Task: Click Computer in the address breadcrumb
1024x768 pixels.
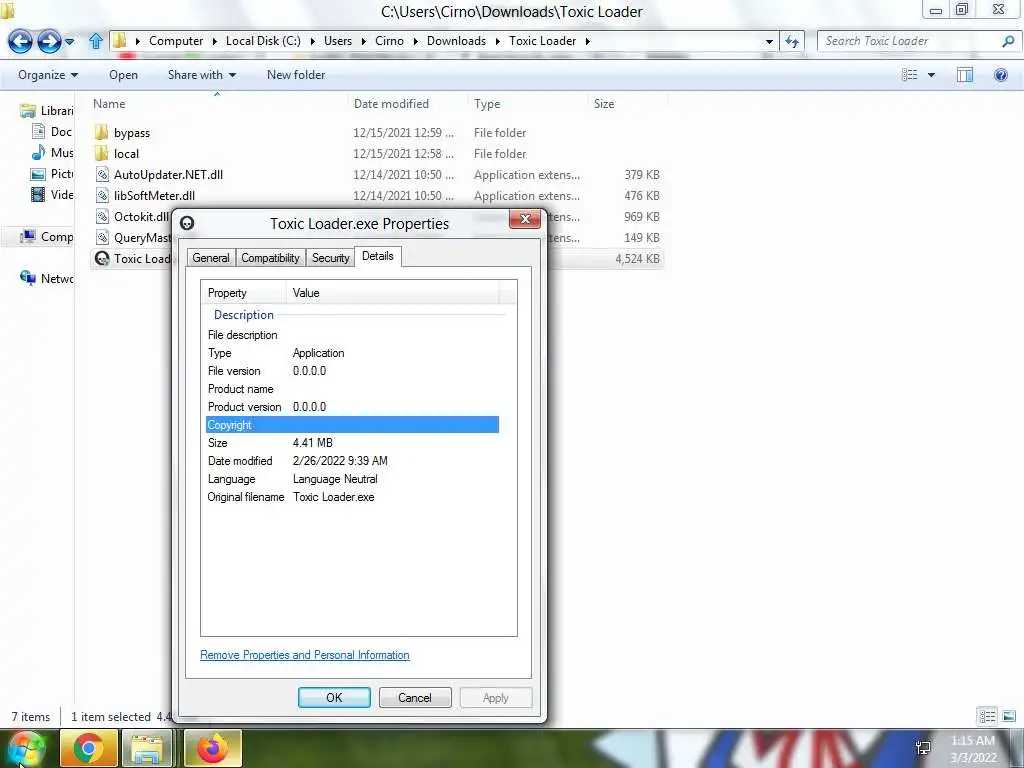Action: pyautogui.click(x=176, y=41)
